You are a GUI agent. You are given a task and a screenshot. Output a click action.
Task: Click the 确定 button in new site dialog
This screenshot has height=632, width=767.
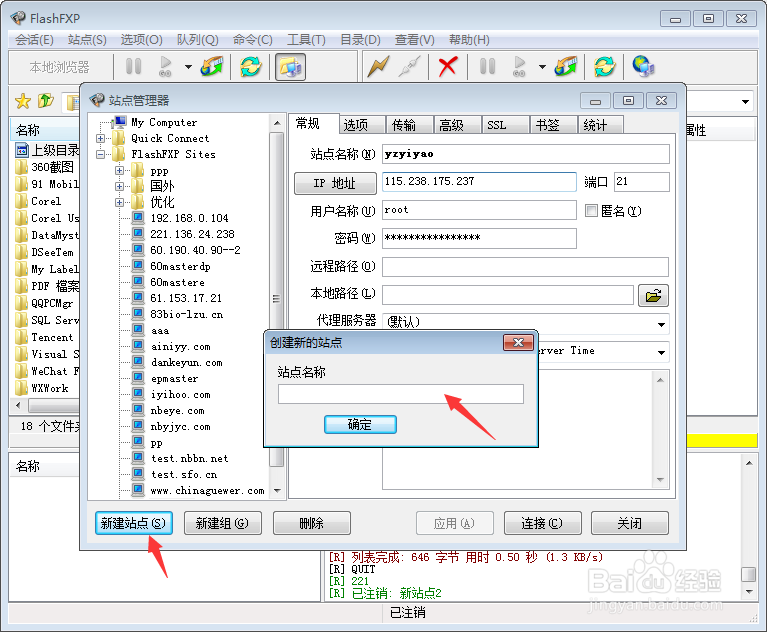tap(360, 425)
